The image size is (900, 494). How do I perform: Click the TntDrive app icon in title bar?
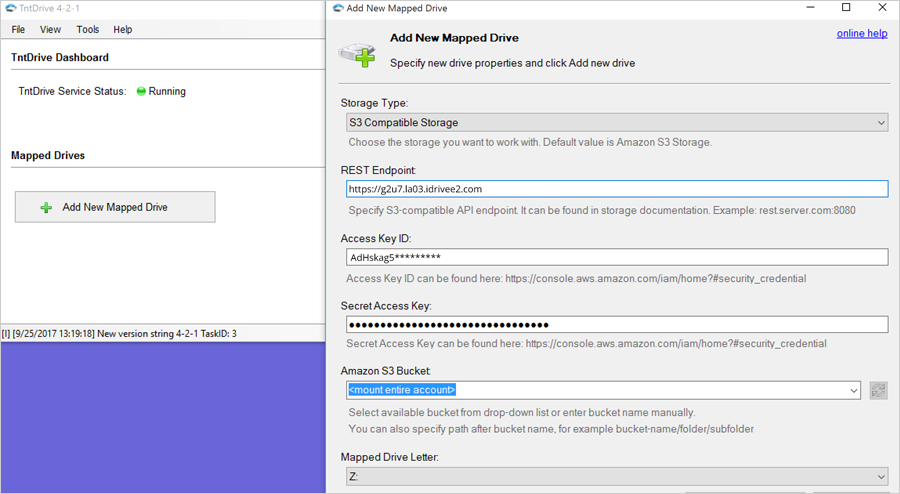point(10,8)
